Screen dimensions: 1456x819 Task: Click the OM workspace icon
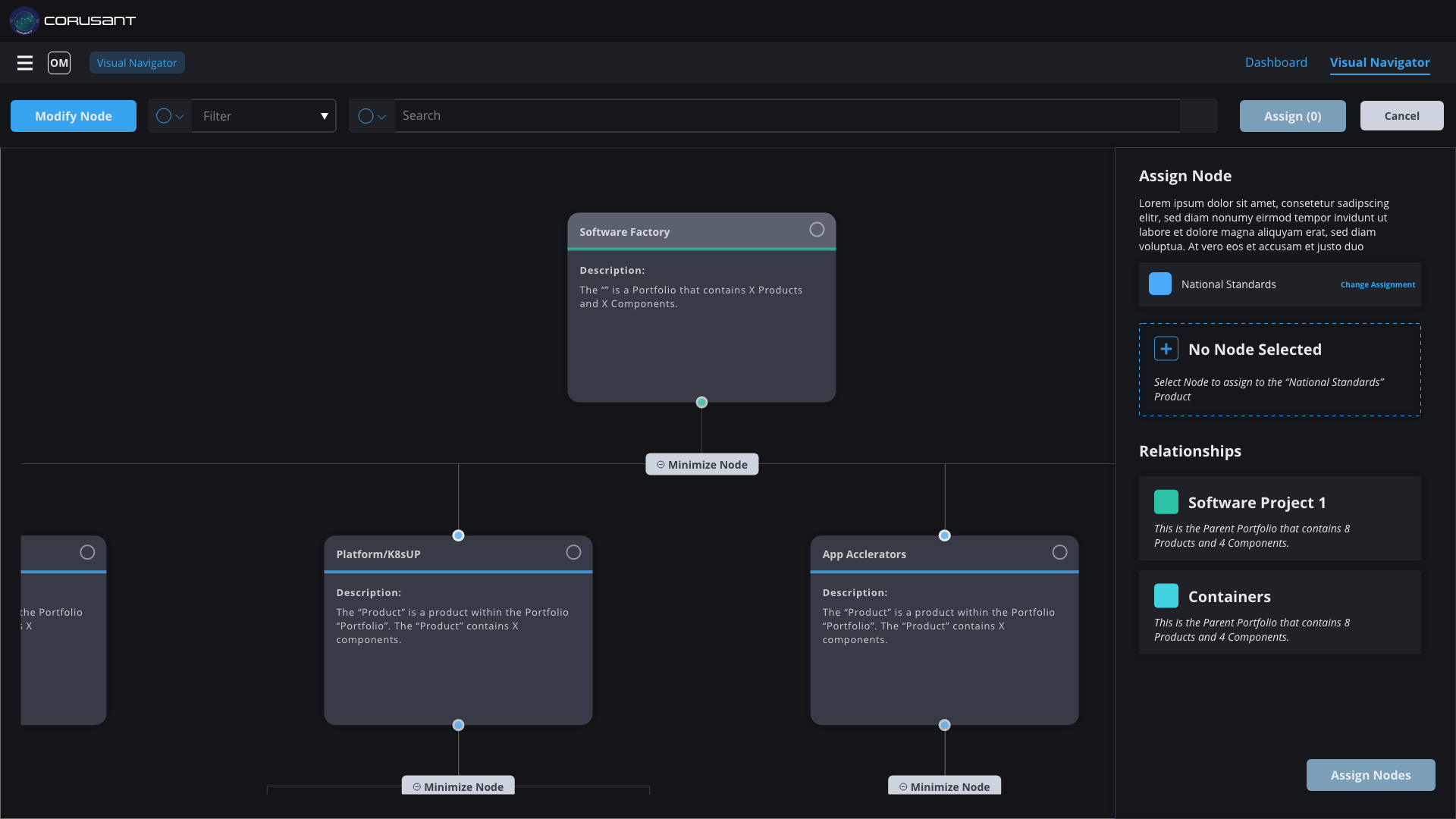click(59, 63)
